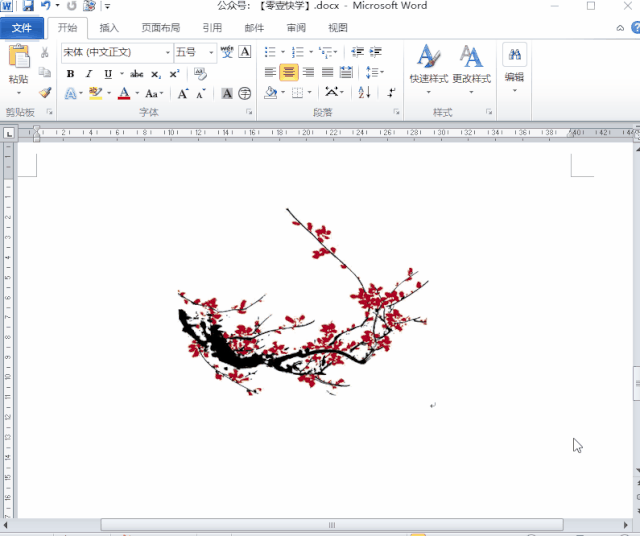Click the Sort A-Z icon
Viewport: 640px width, 536px height.
364,93
